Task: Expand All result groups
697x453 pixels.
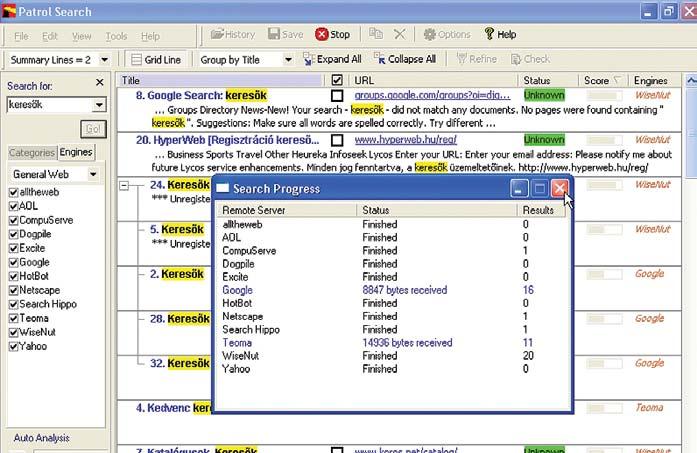Action: tap(332, 59)
